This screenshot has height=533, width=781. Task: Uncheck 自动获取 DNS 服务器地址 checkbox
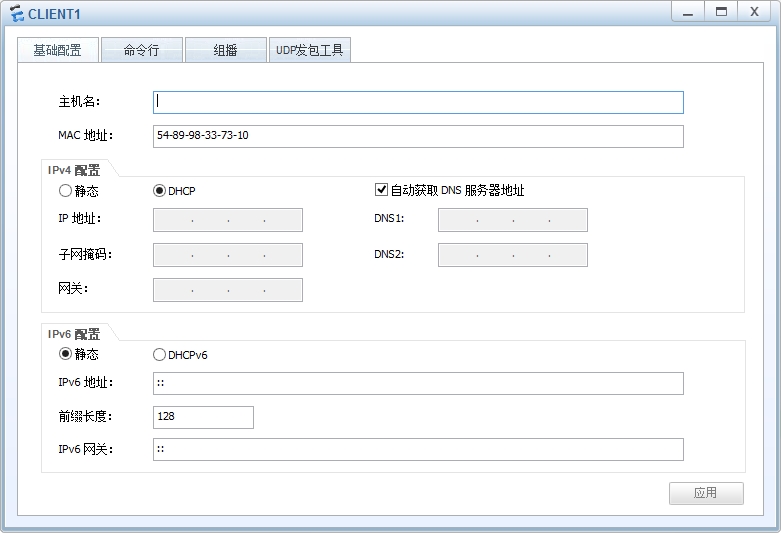381,190
